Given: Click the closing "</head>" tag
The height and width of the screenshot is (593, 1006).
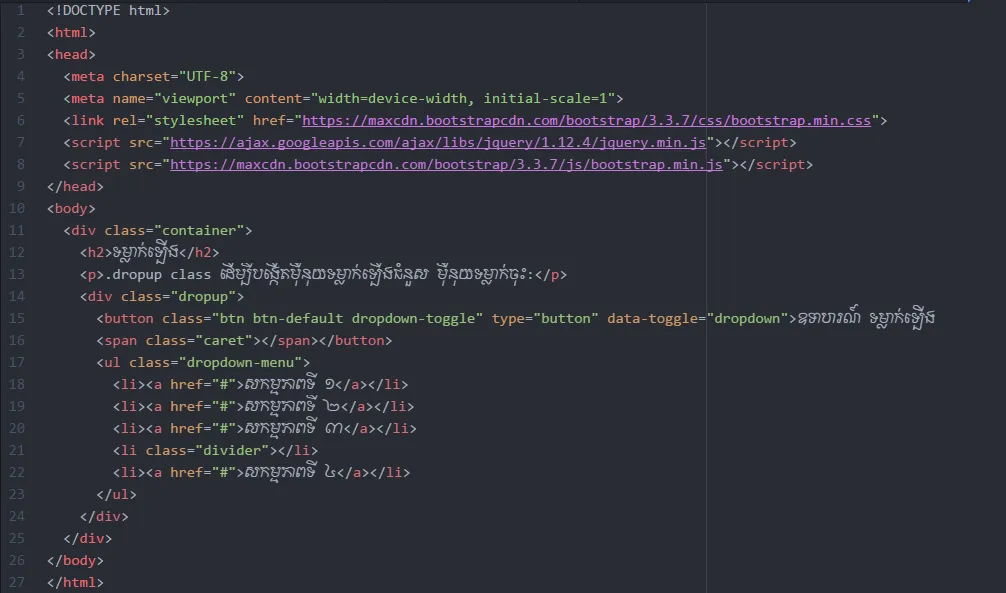Looking at the screenshot, I should coord(75,186).
